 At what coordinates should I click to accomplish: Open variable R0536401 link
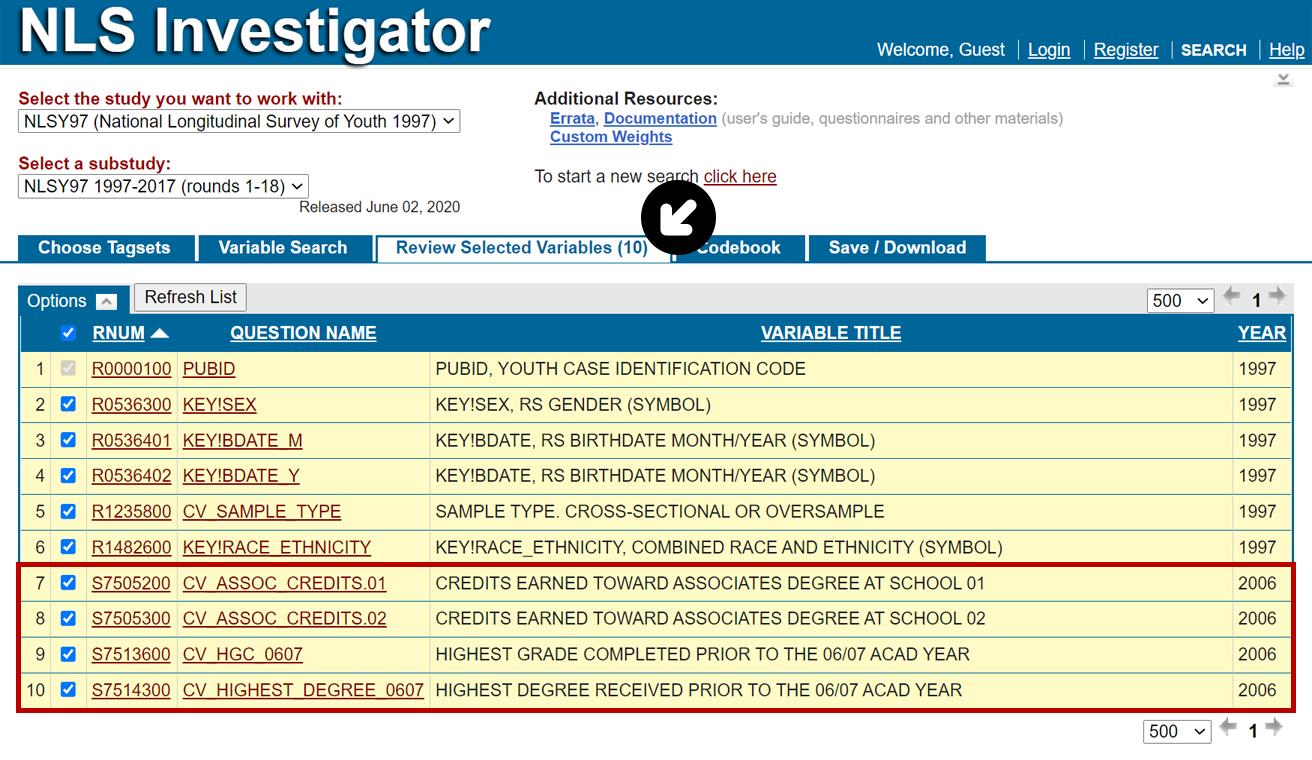click(131, 440)
